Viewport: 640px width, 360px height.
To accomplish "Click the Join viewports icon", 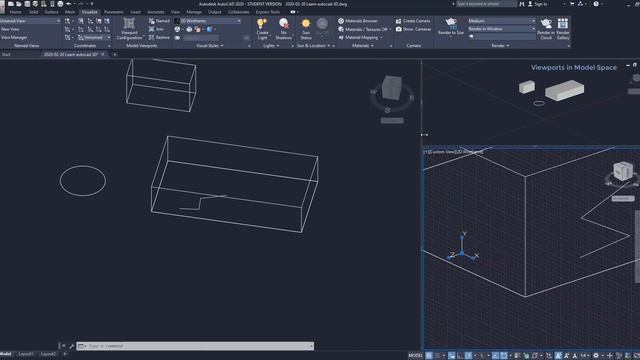I will (151, 29).
